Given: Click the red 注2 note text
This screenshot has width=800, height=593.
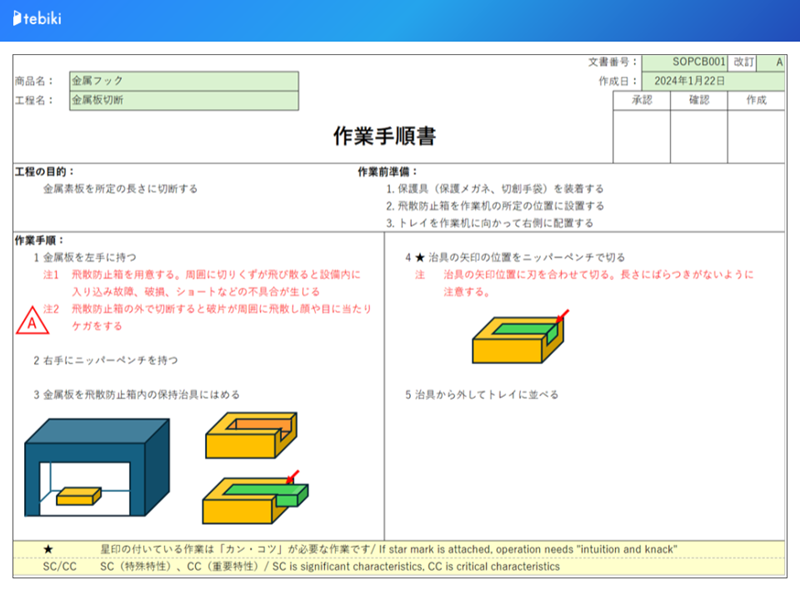Looking at the screenshot, I should pos(207,317).
